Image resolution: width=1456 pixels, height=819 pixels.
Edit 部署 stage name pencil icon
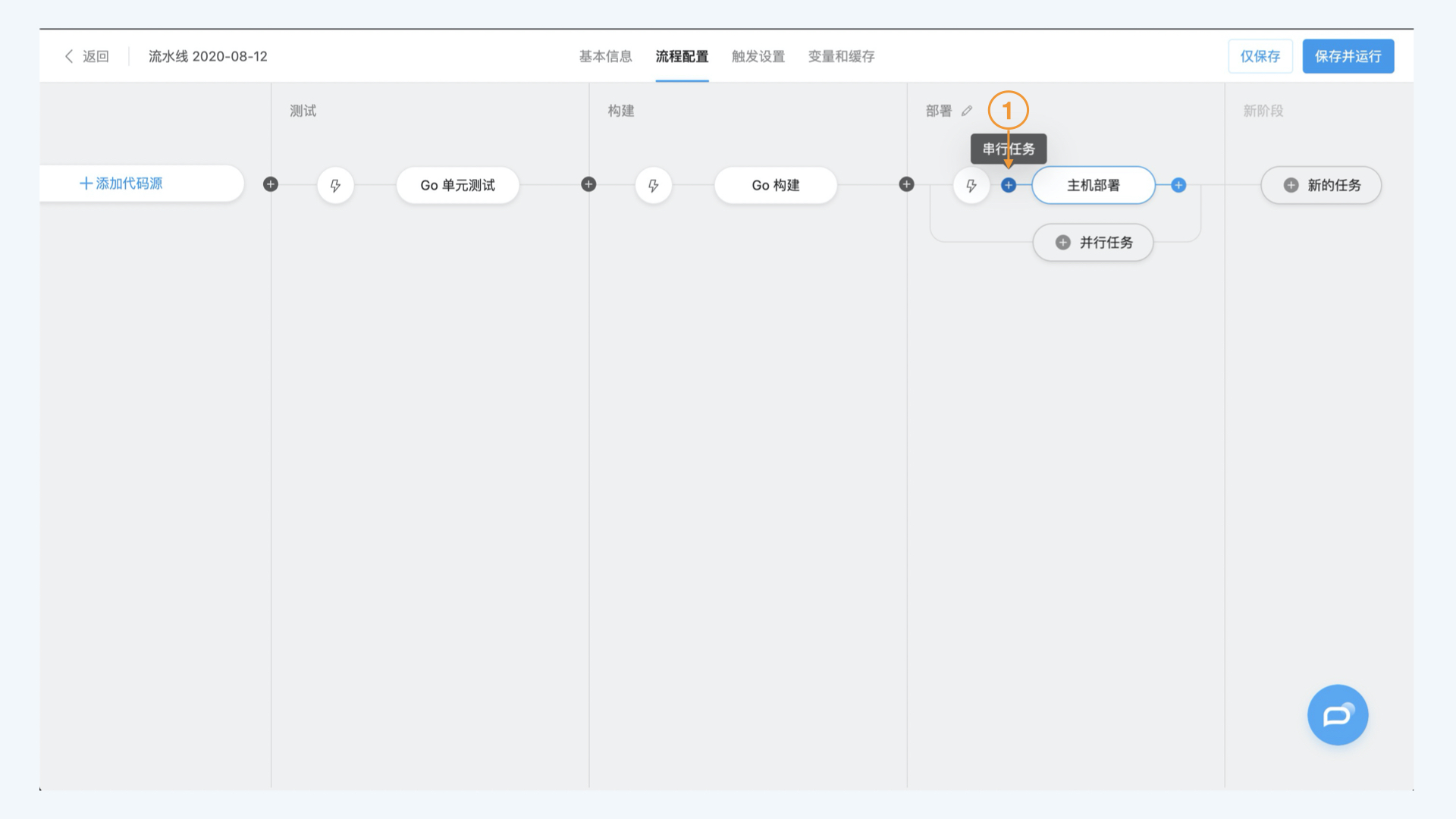tap(967, 111)
